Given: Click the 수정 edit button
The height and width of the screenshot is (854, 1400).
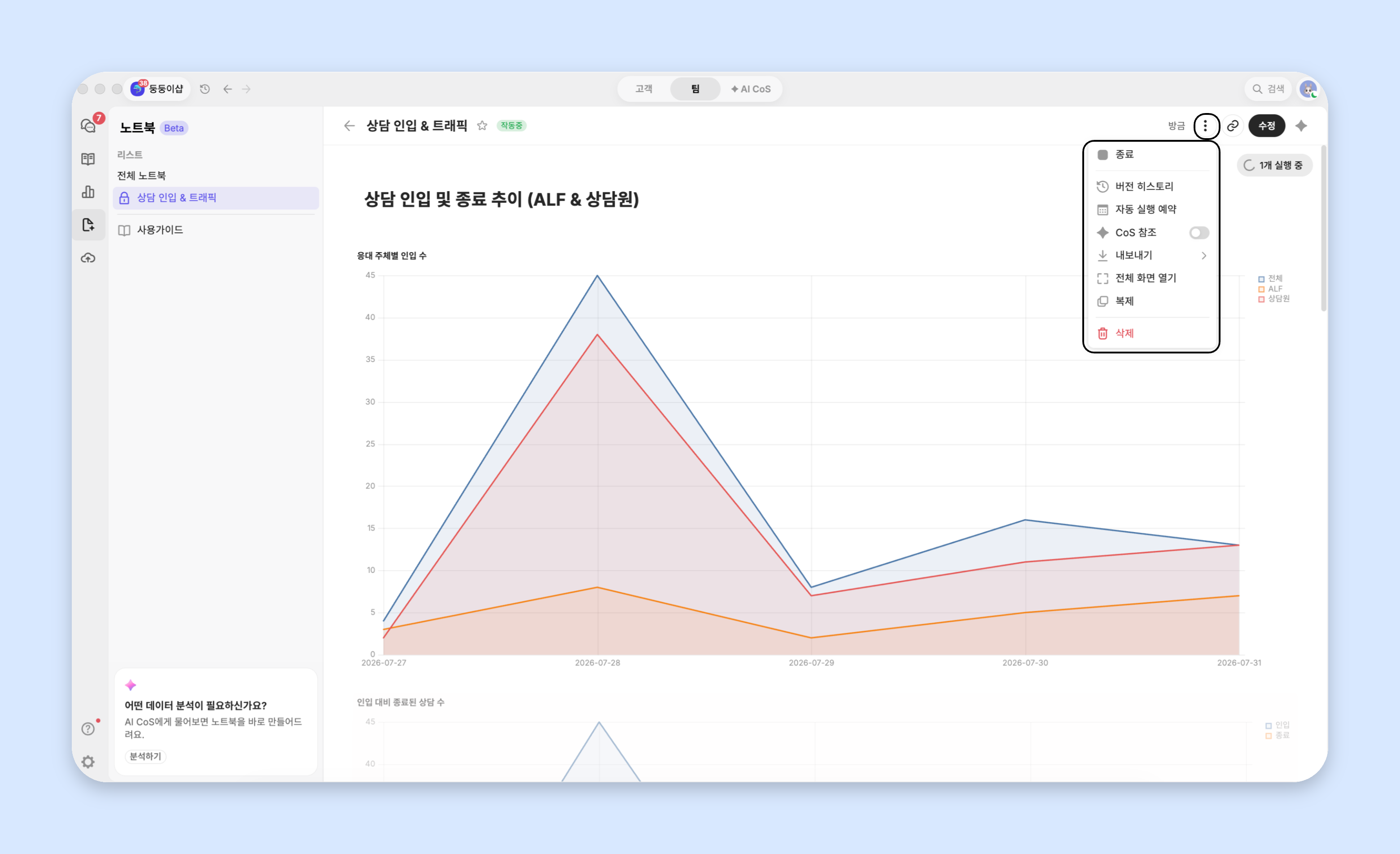Looking at the screenshot, I should click(1266, 126).
